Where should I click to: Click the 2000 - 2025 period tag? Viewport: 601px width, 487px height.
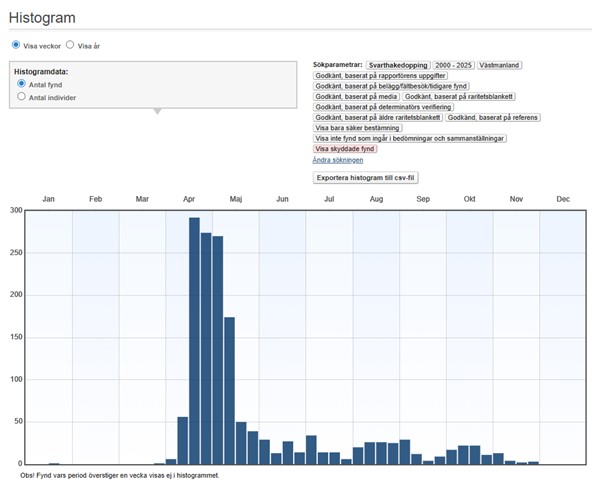[454, 65]
